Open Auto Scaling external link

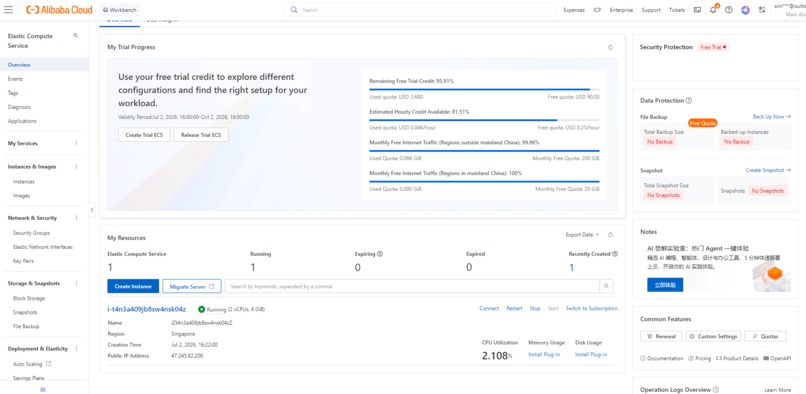32,364
